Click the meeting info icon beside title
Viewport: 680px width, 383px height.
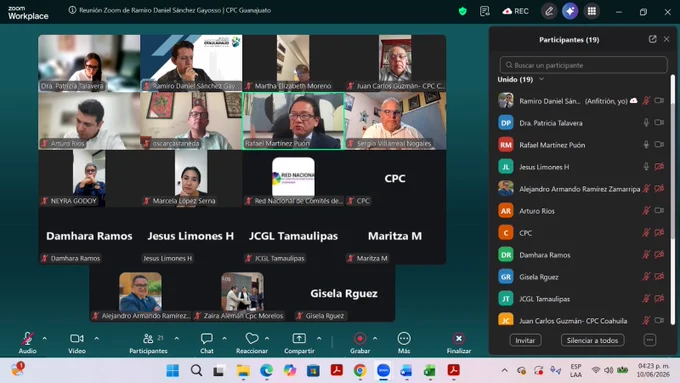pos(72,10)
